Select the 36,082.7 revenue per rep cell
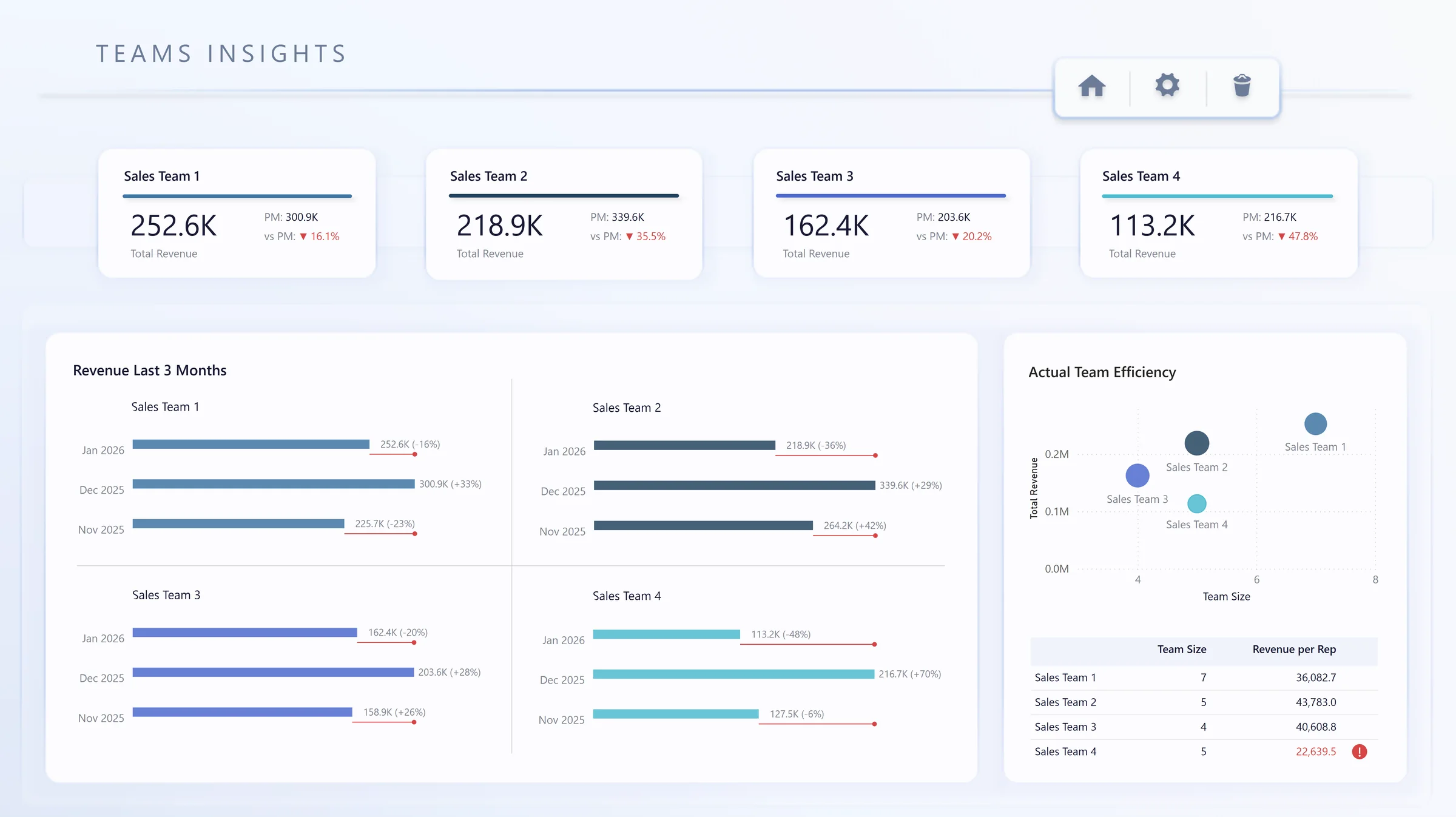Image resolution: width=1456 pixels, height=817 pixels. [1316, 677]
